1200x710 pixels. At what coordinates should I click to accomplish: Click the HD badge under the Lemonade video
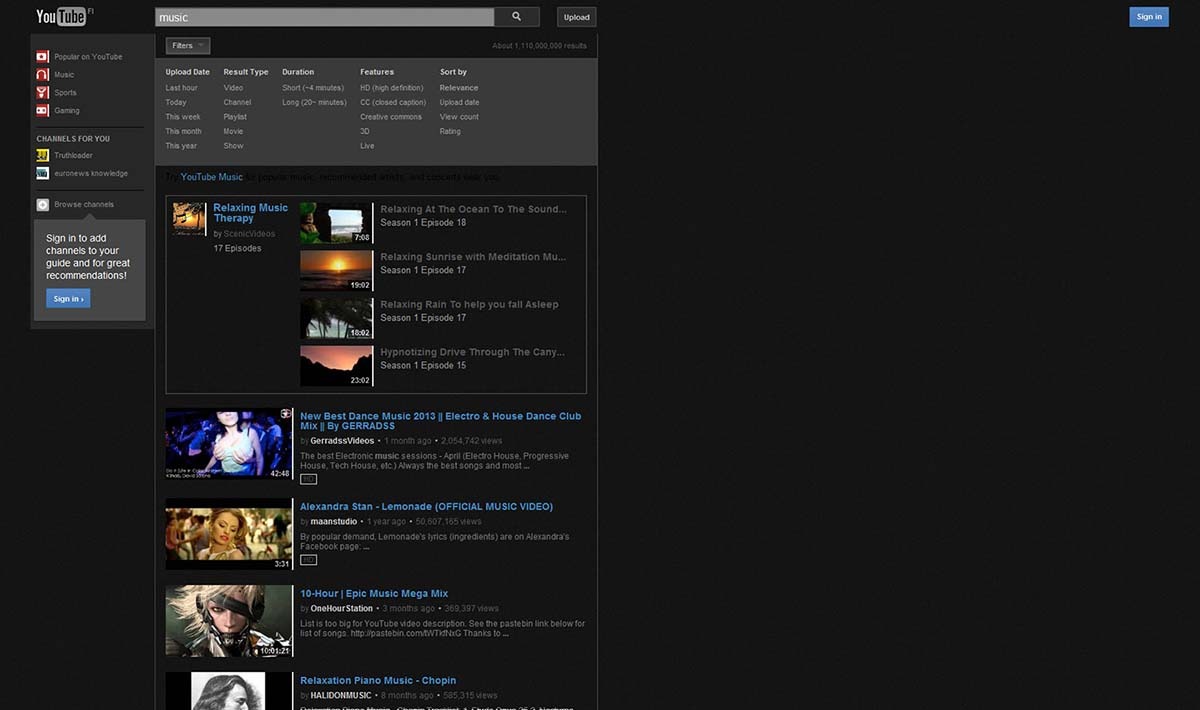[308, 560]
